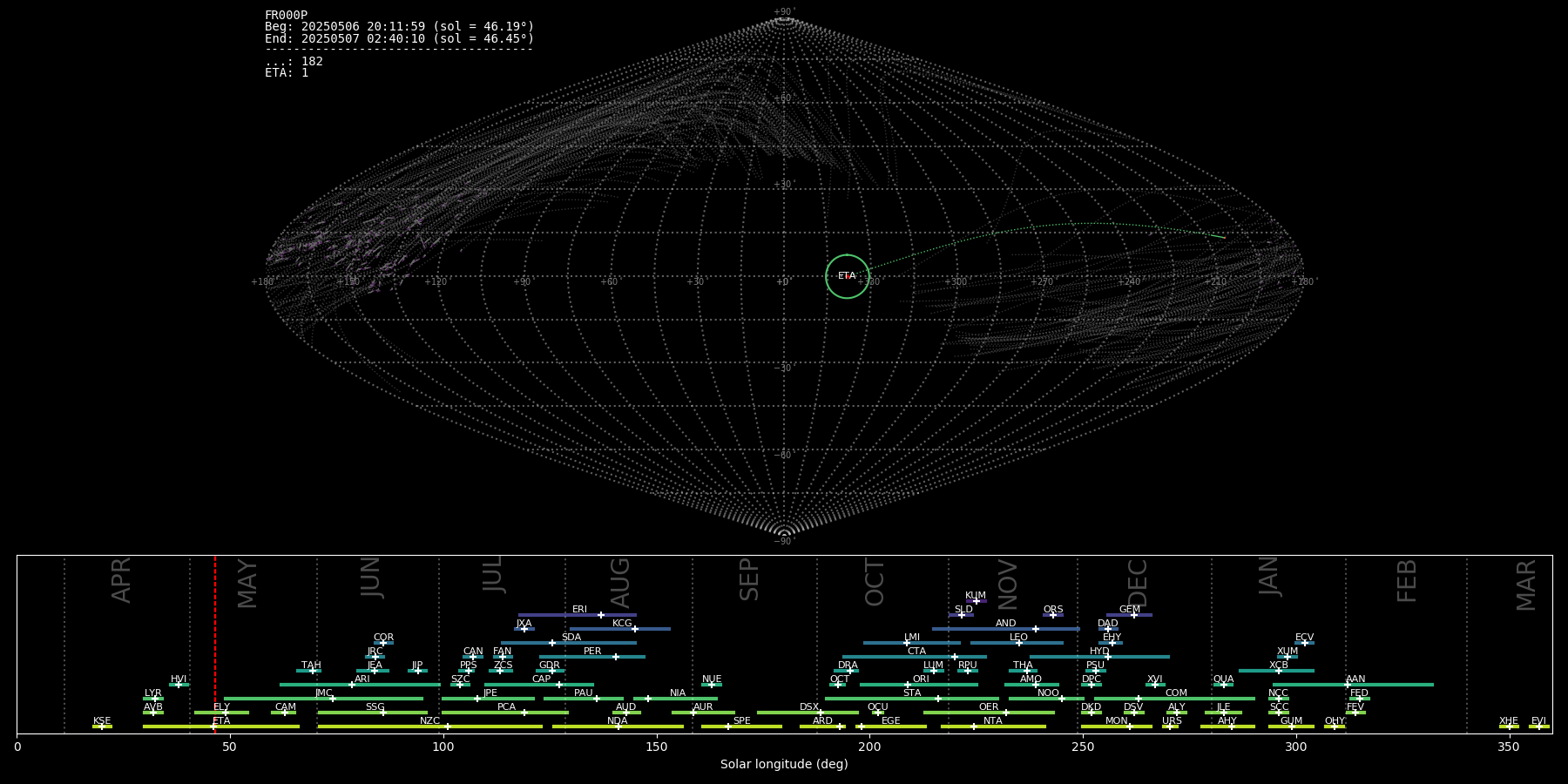Select the XCB shower label
Viewport: 1568px width, 784px height.
(1279, 666)
